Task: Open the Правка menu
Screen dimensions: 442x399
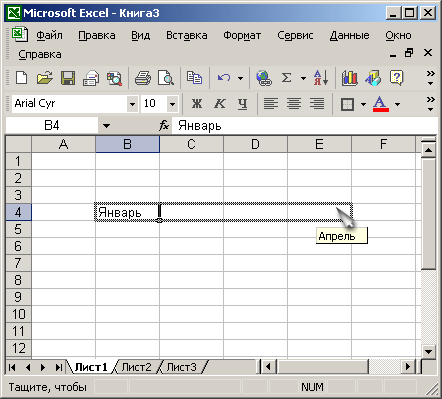Action: [97, 35]
